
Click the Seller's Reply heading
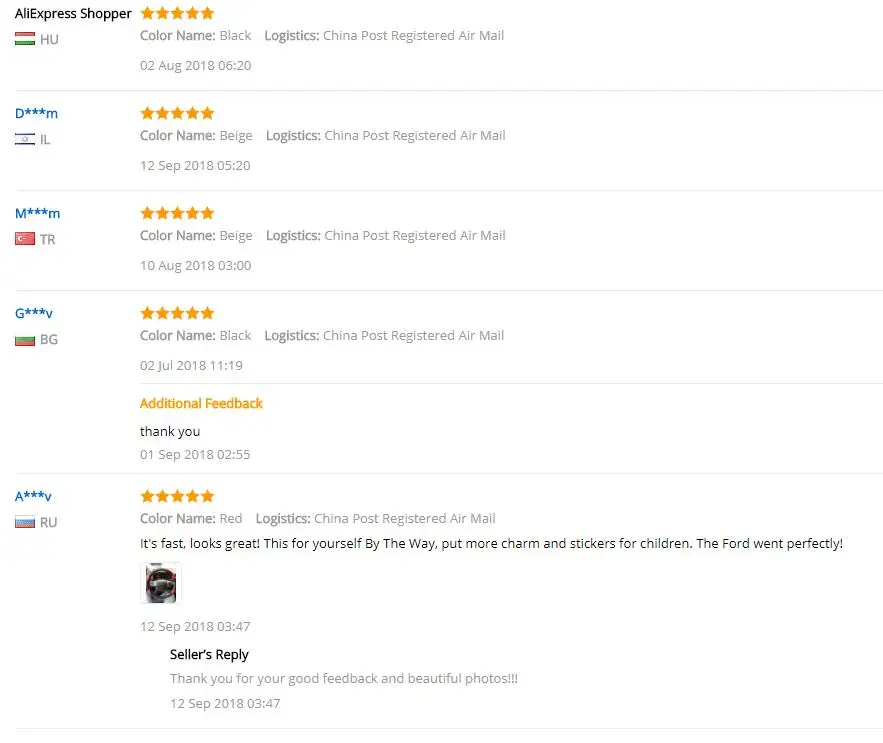coord(209,655)
